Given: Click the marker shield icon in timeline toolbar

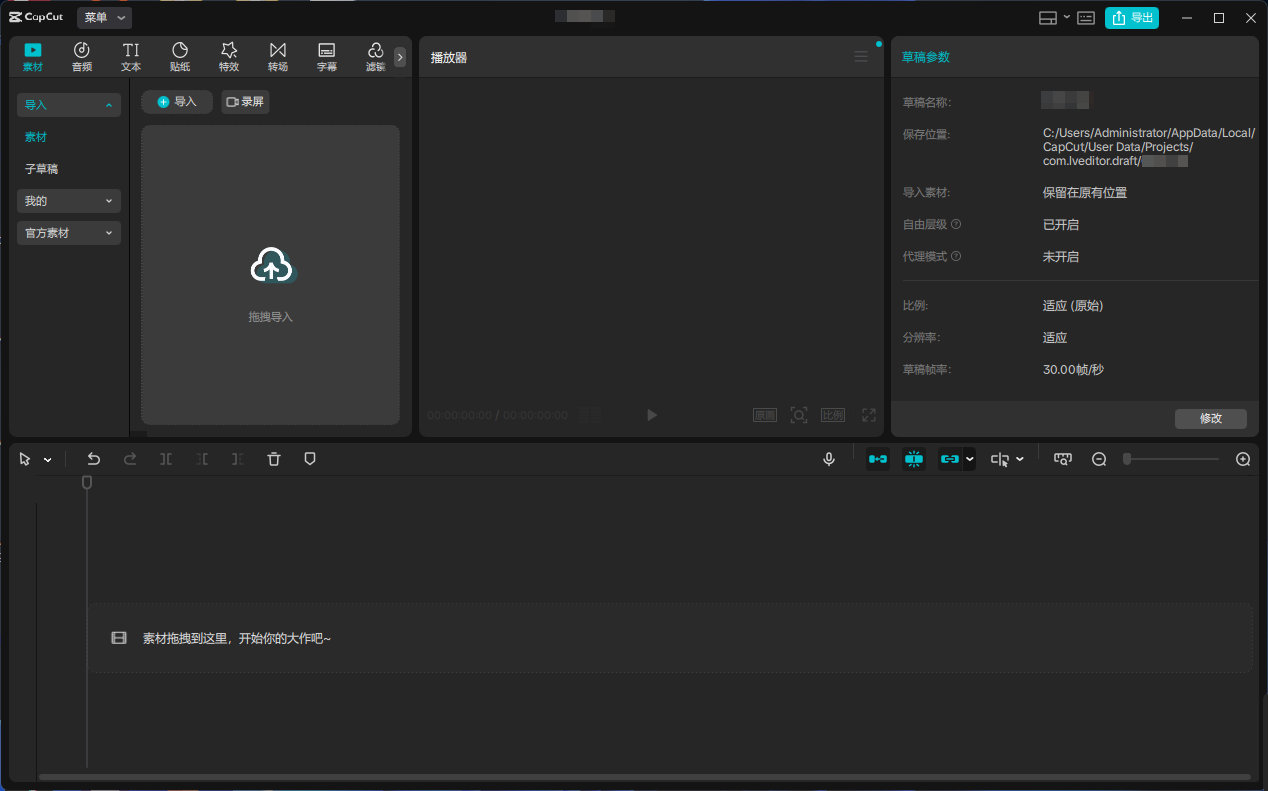Looking at the screenshot, I should point(310,459).
